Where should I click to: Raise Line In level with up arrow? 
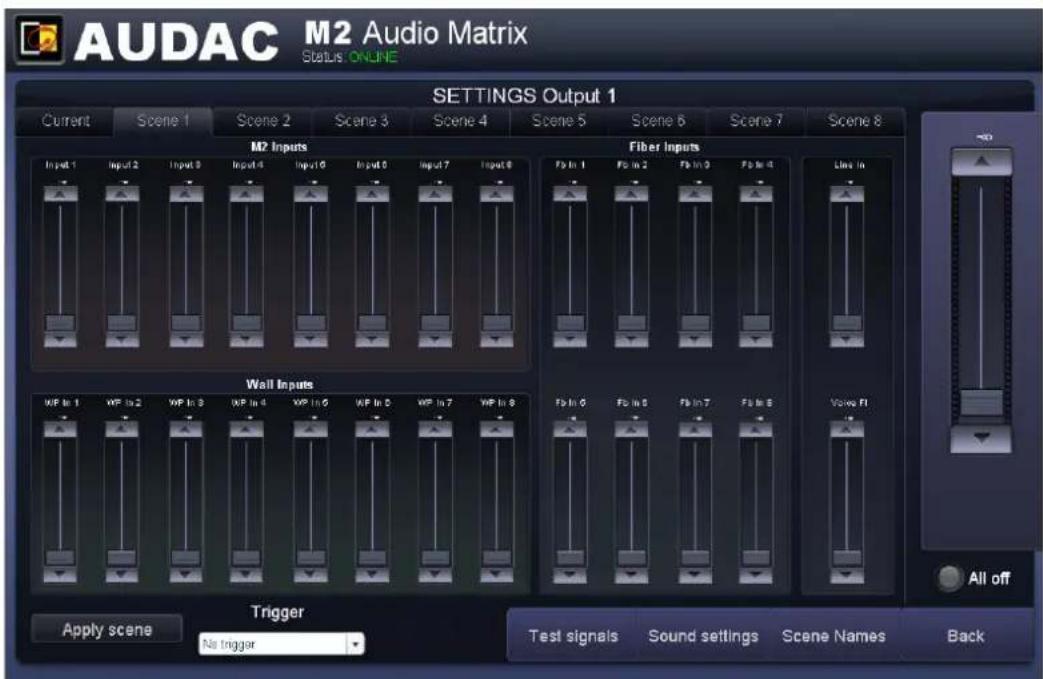(x=847, y=194)
